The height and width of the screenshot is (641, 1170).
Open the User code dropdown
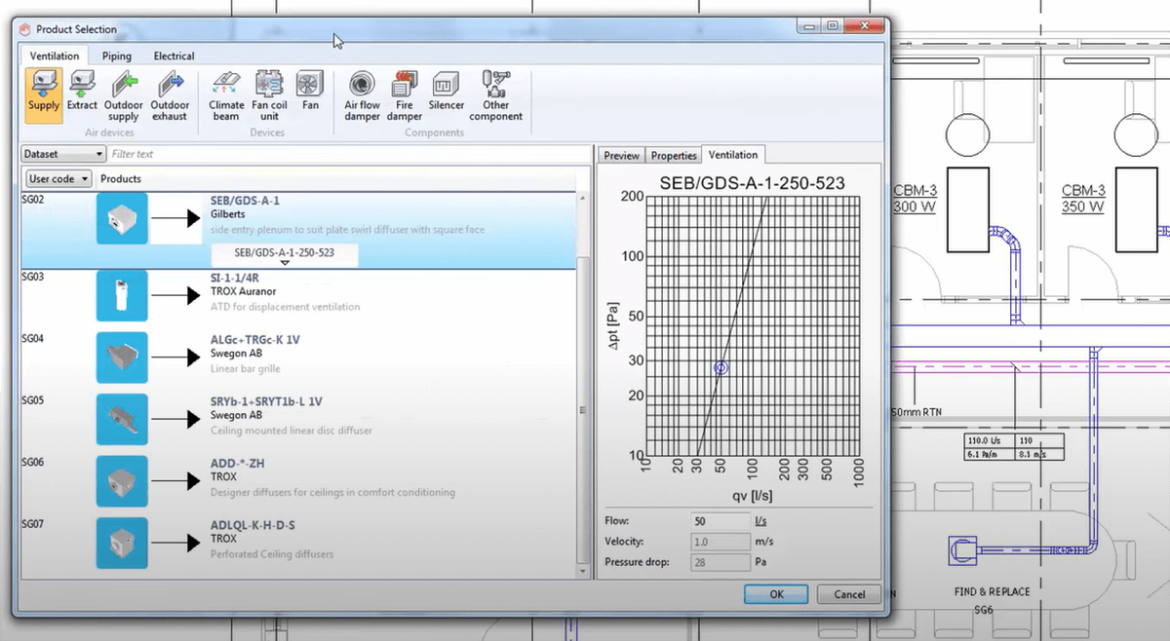coord(58,178)
